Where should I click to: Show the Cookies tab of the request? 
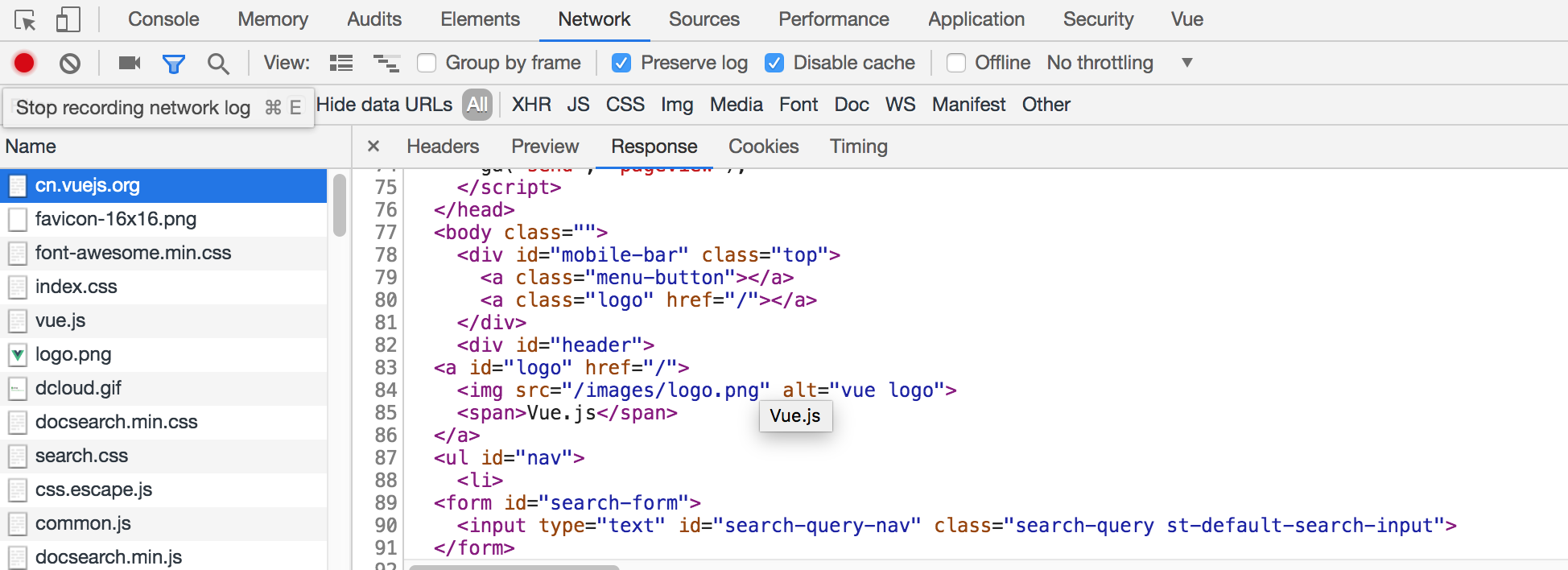(x=764, y=147)
